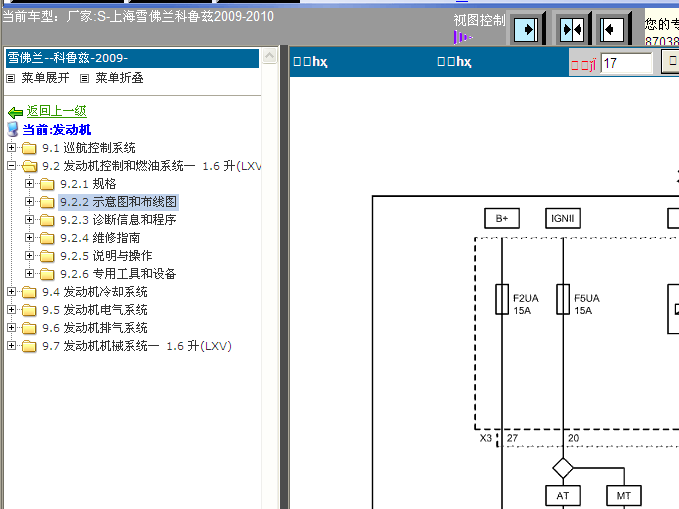Expand the 9.2.4 维修指南 node

point(29,238)
